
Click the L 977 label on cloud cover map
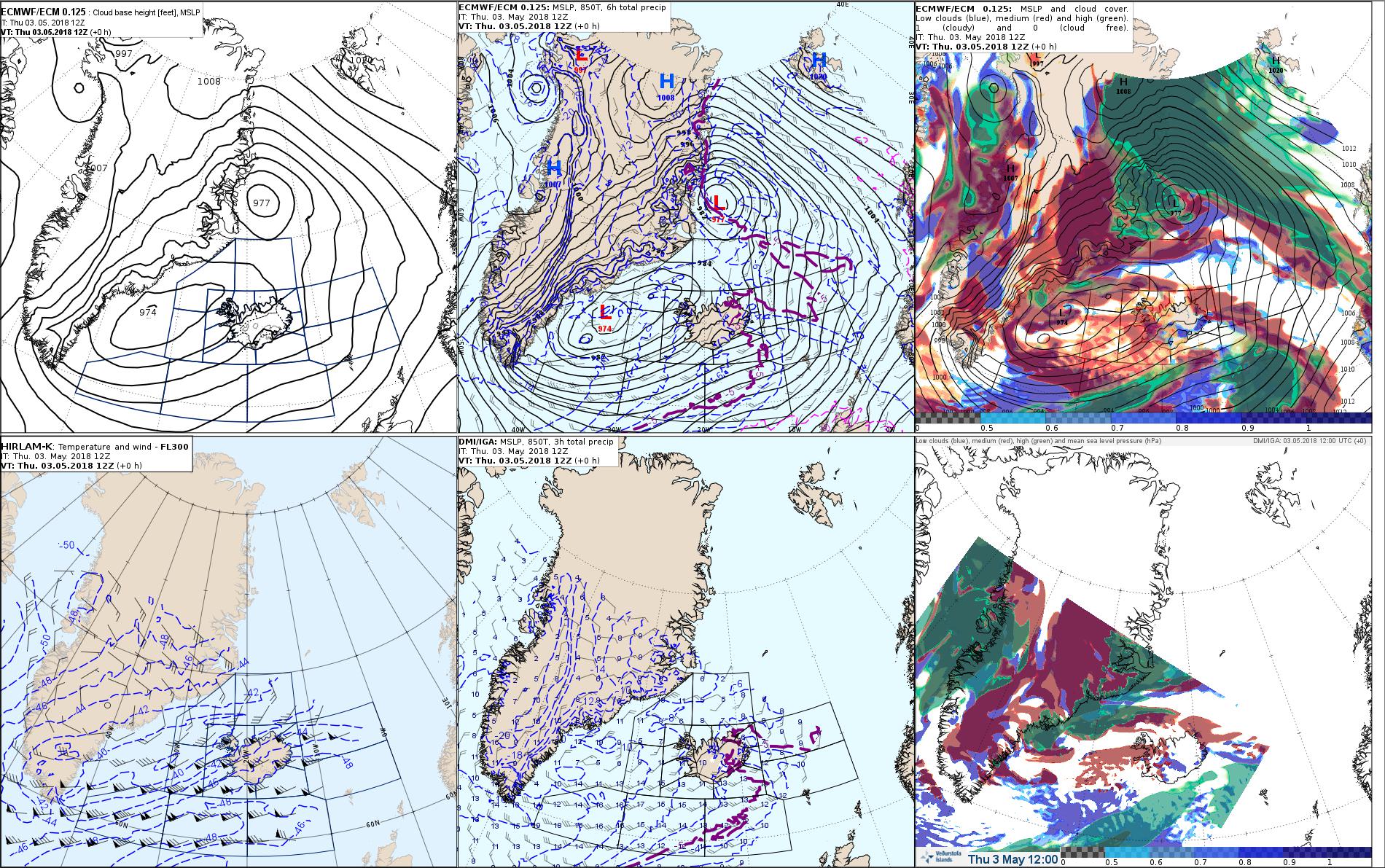coord(1175,206)
